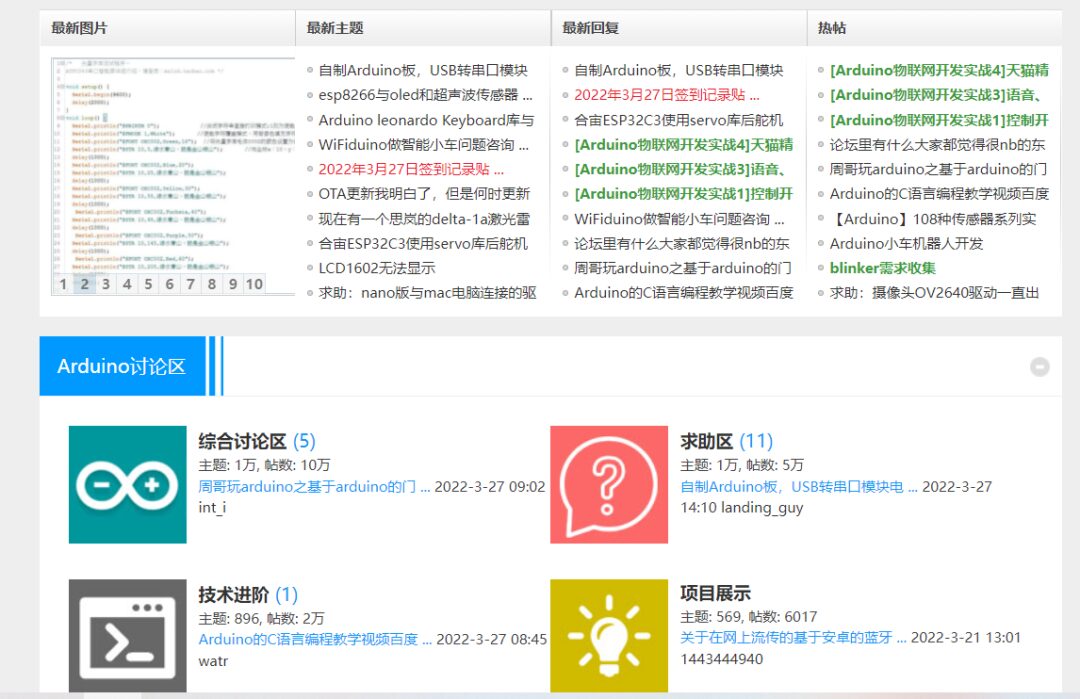Viewport: 1080px width, 699px height.
Task: Open 物联网开发实战1]控制开 in 最新回复
Action: pos(683,194)
